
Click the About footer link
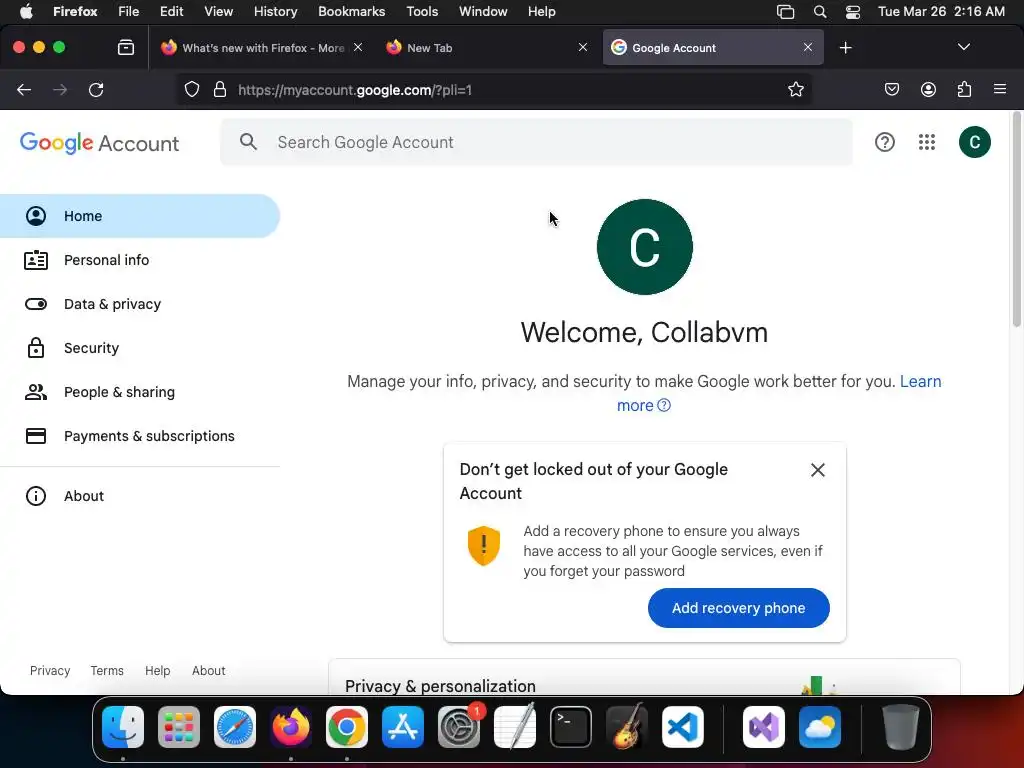point(208,671)
